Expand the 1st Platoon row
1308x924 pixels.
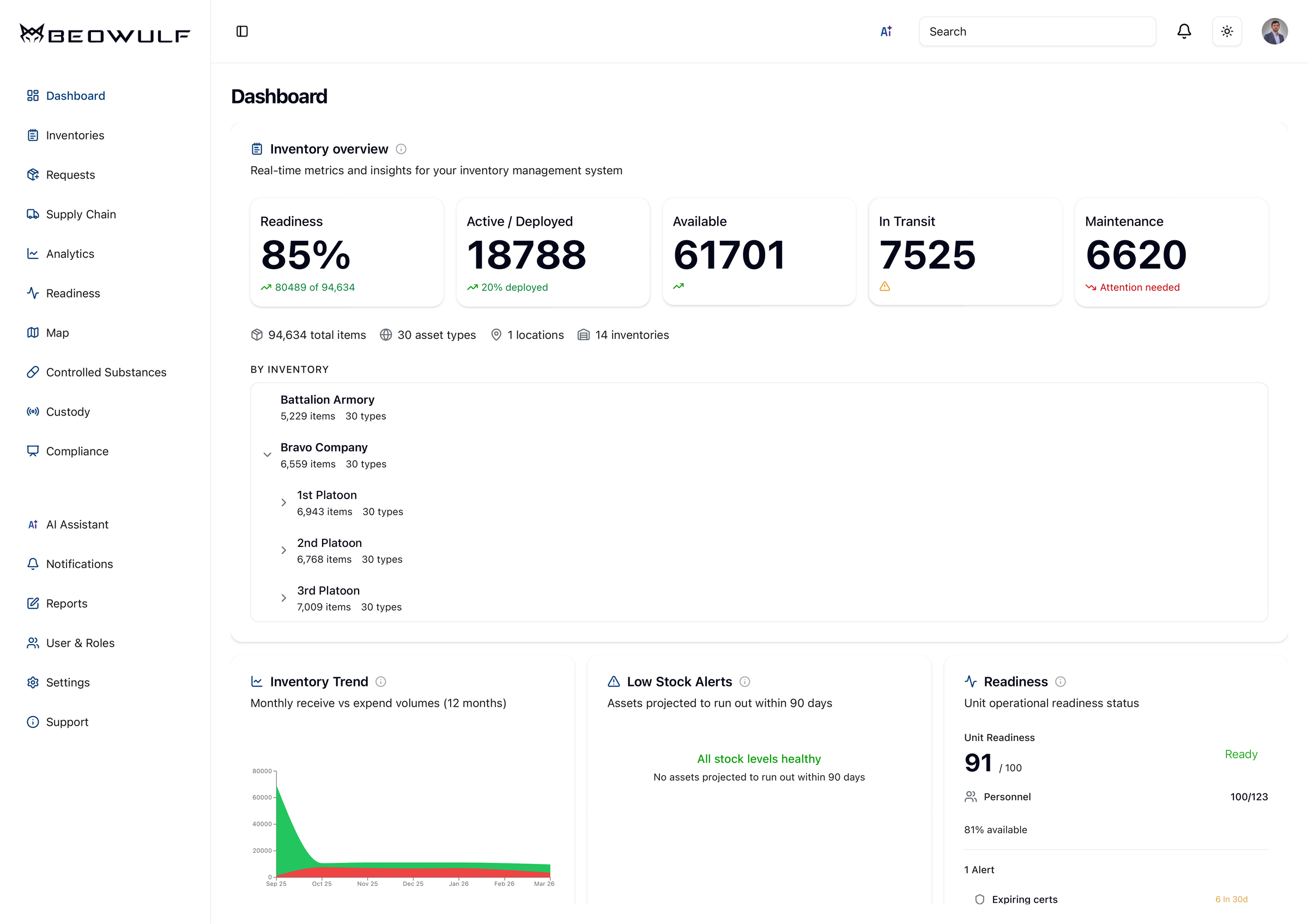tap(284, 502)
